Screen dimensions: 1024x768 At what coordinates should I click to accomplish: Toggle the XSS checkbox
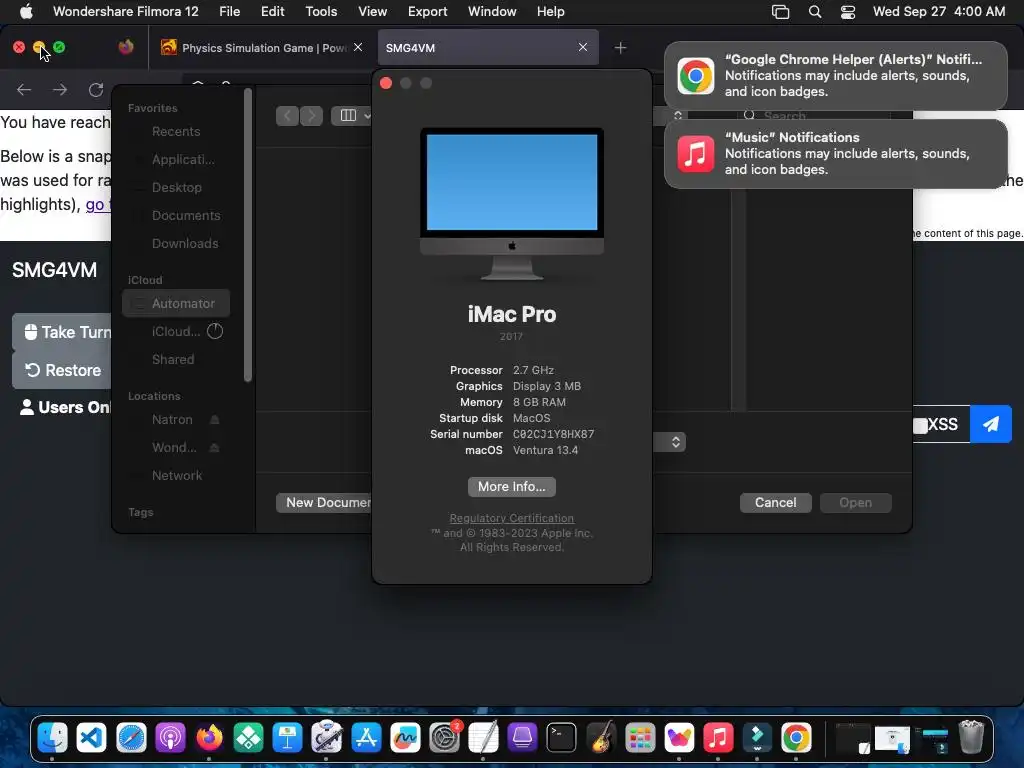pos(920,426)
